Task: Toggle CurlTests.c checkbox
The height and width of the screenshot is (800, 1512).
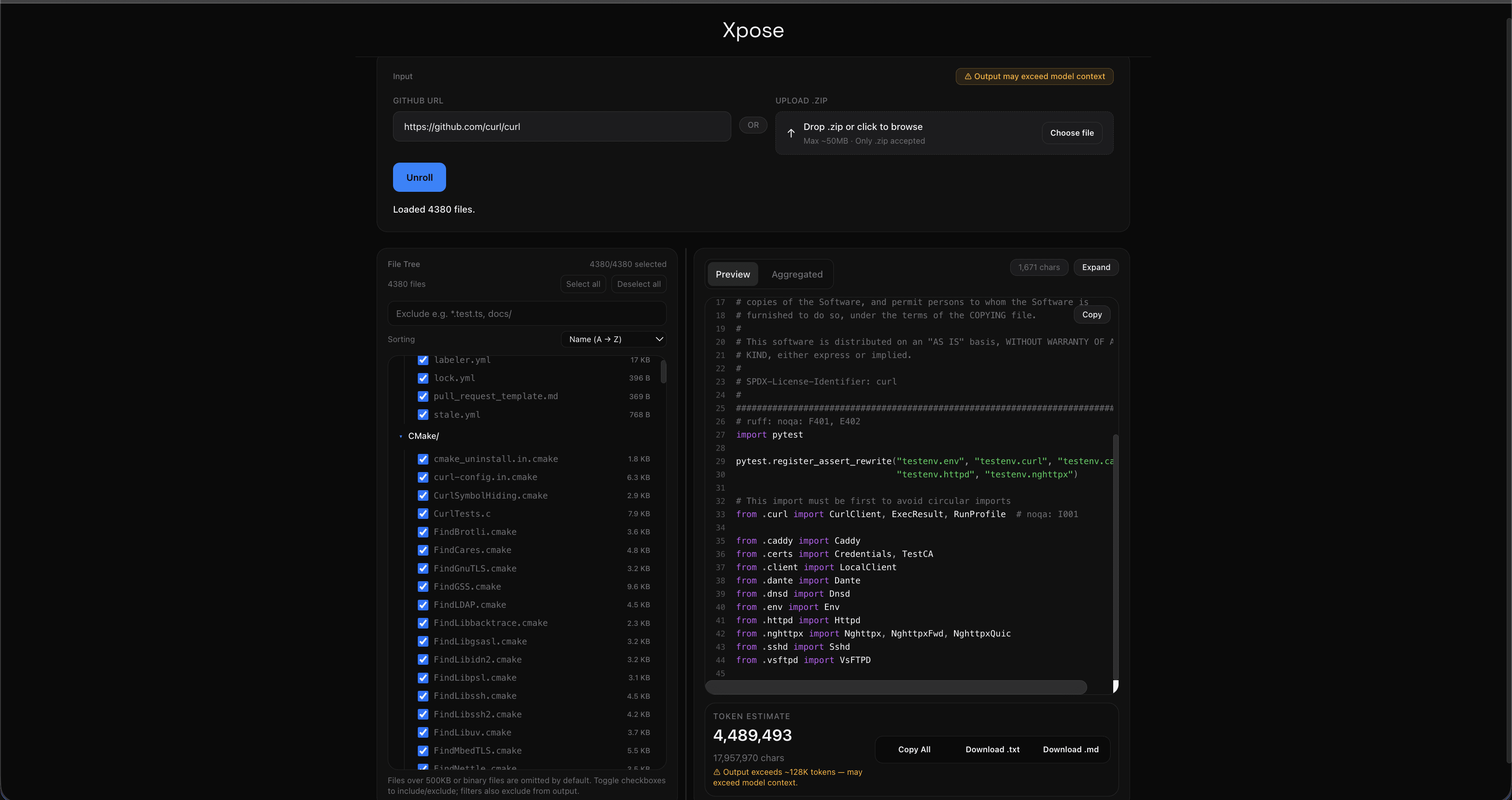Action: (423, 514)
